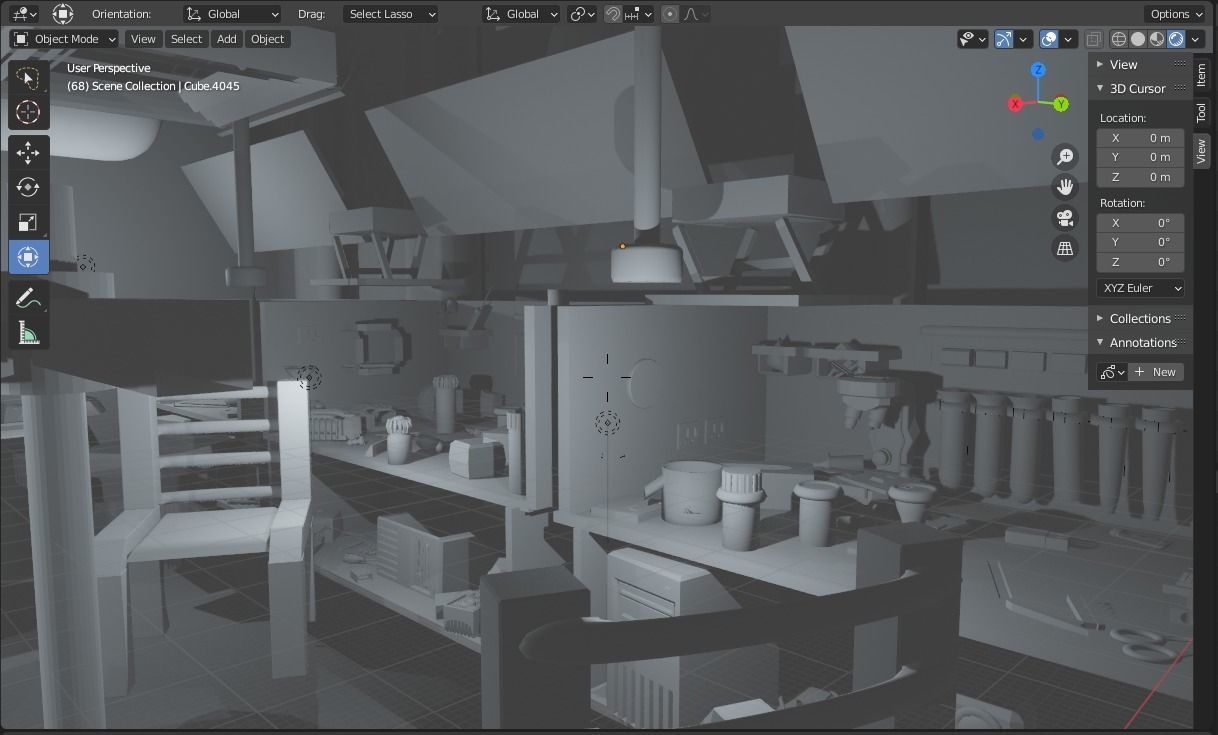Viewport: 1218px width, 735px height.
Task: Switch to wireframe shading
Action: tap(1119, 39)
